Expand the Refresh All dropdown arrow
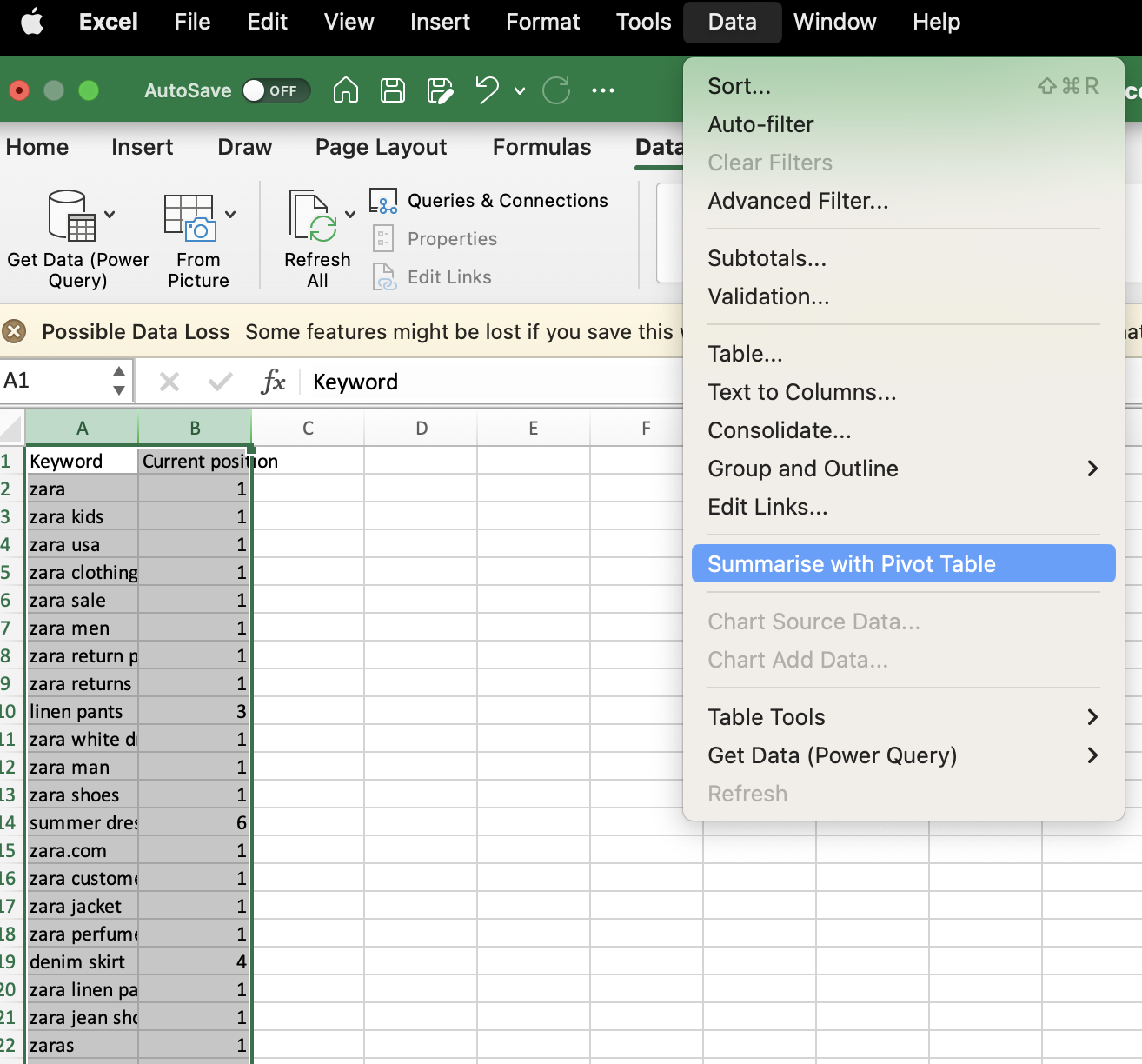 coord(350,215)
